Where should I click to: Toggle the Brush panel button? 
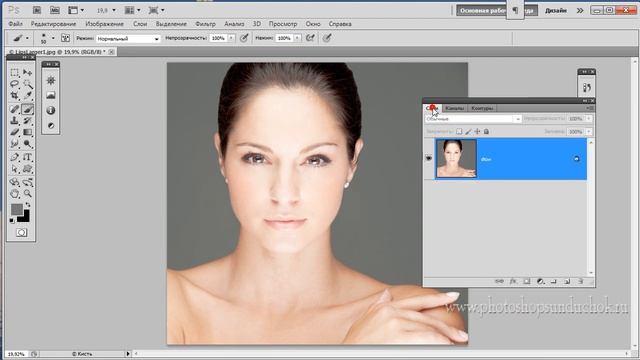(x=65, y=38)
